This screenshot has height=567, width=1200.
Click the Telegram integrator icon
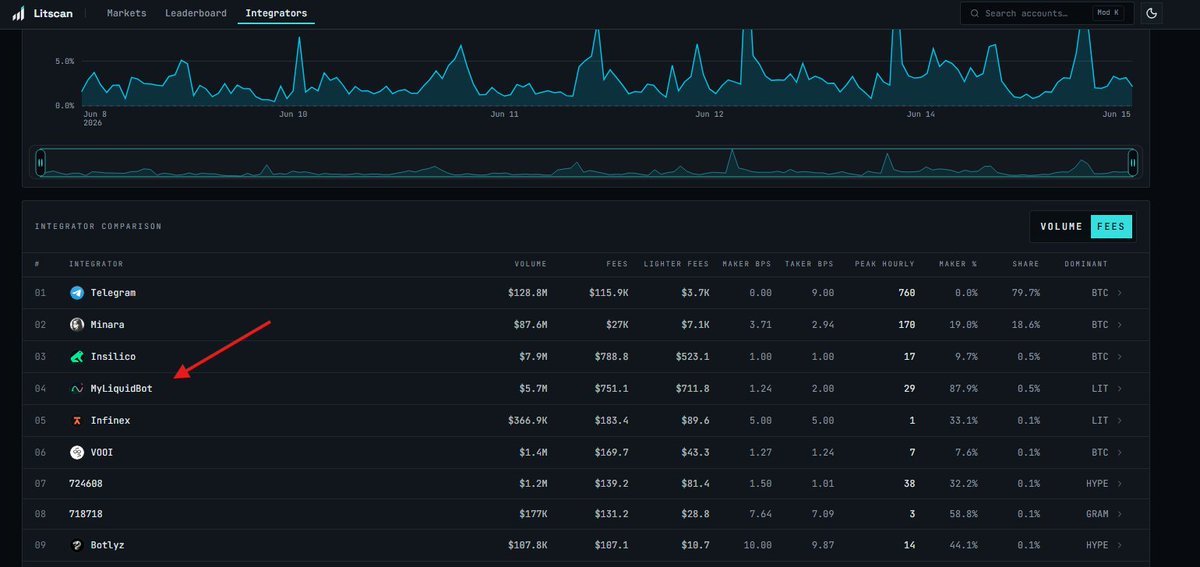pyautogui.click(x=77, y=293)
